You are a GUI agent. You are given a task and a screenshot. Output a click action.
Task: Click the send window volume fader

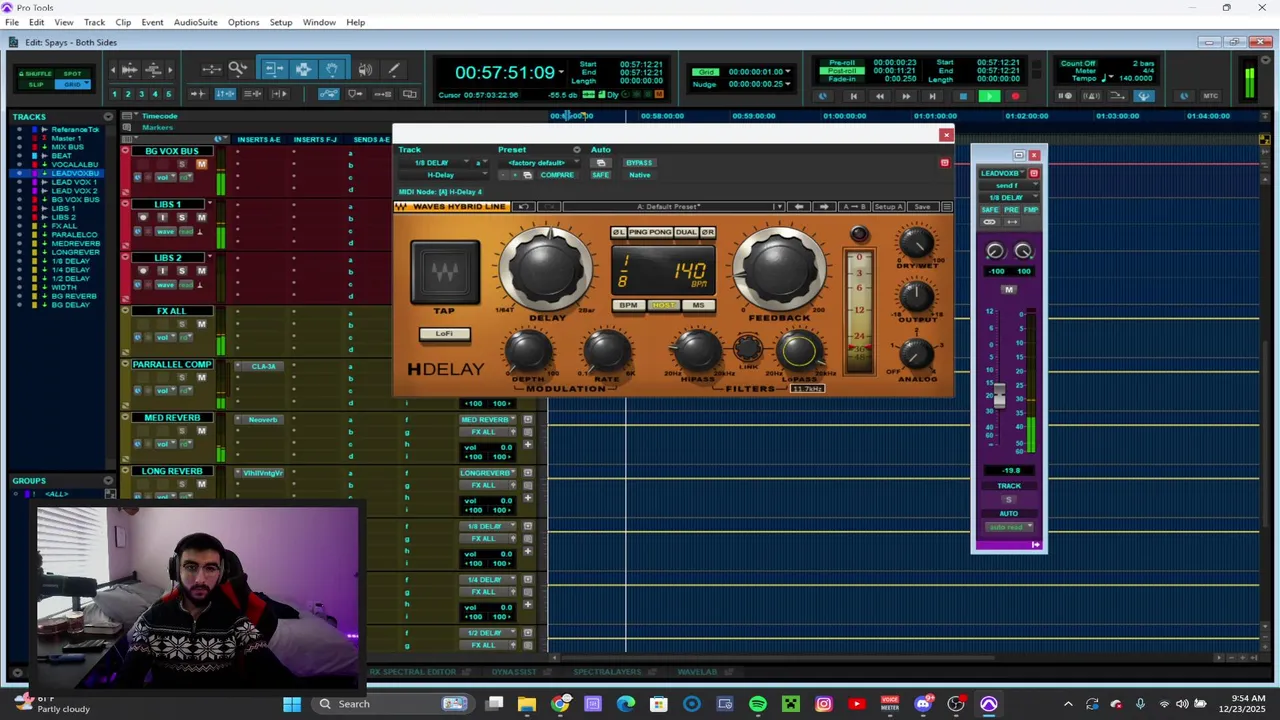[999, 394]
